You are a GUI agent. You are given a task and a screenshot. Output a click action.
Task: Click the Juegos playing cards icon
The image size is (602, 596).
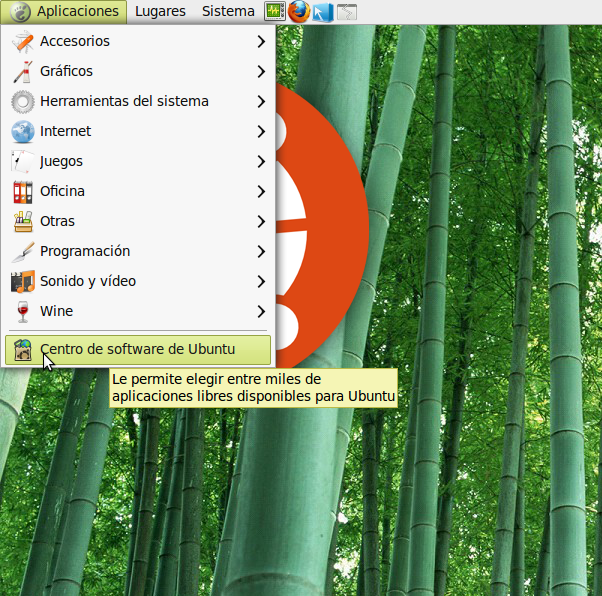pos(23,161)
